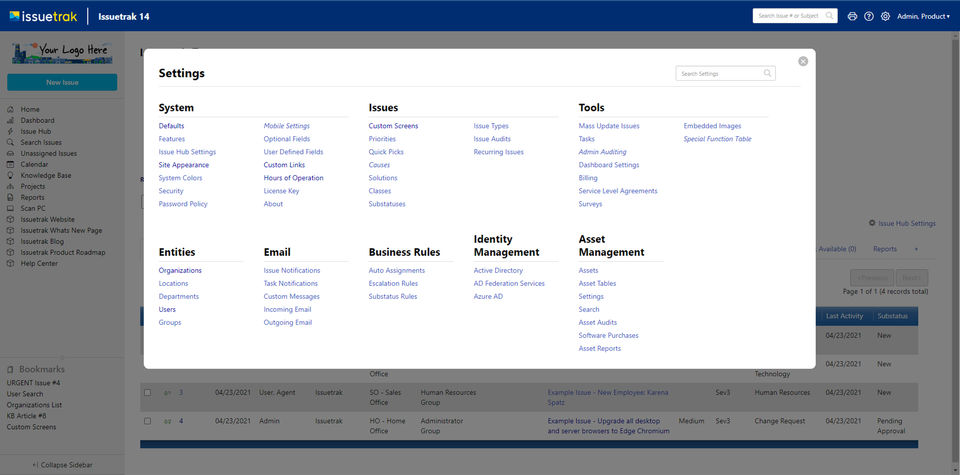Click the Calendar sidebar icon
Viewport: 960px width, 475px height.
point(10,165)
